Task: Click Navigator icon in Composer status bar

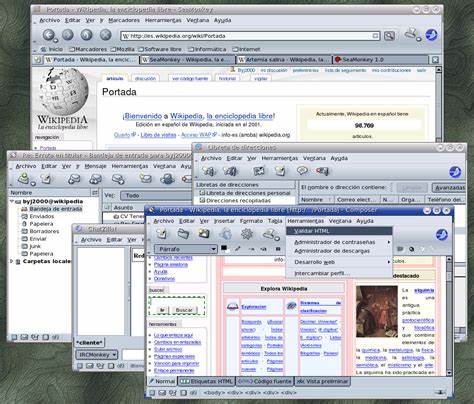Action: pos(152,393)
